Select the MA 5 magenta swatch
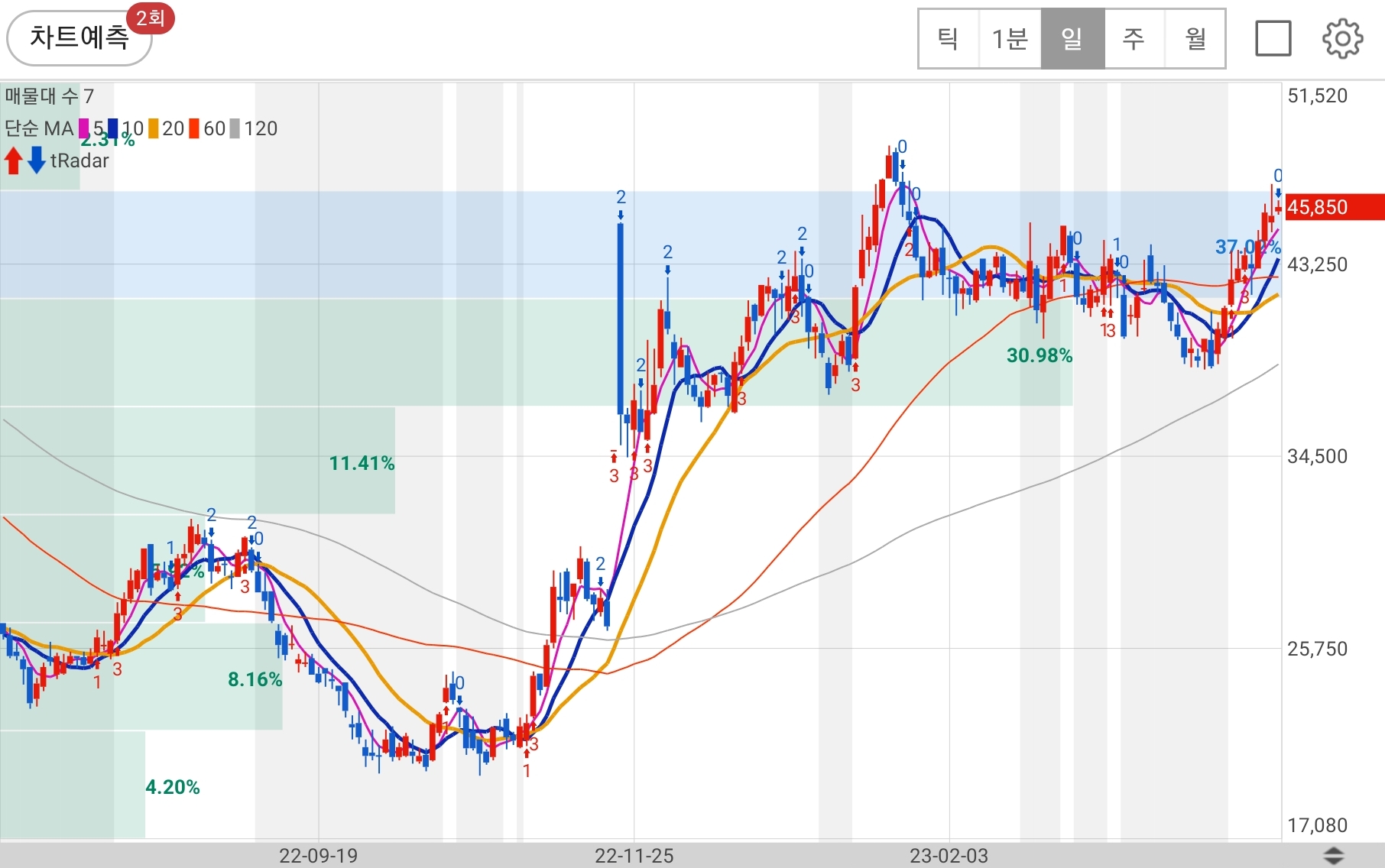Viewport: 1385px width, 868px height. pos(84,128)
